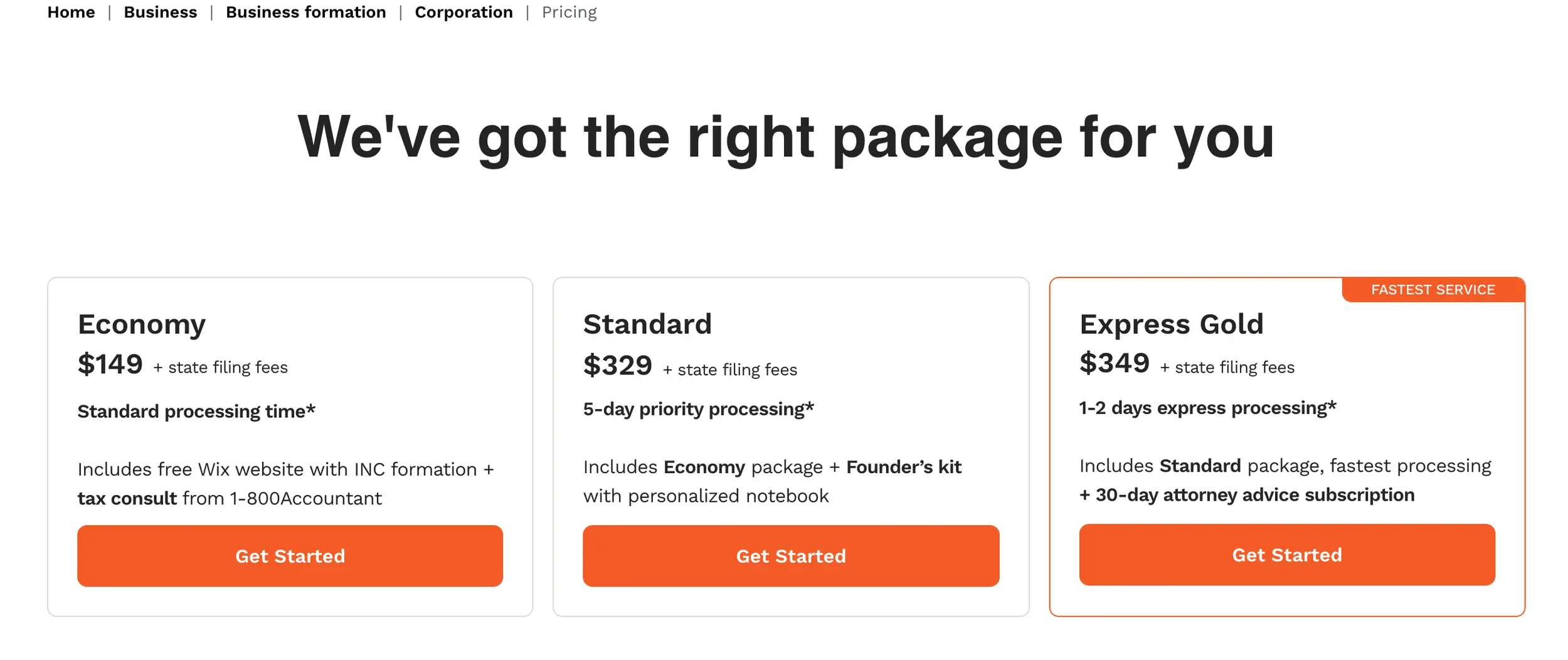Click the Express Gold package title
This screenshot has width=1568, height=660.
(1171, 324)
